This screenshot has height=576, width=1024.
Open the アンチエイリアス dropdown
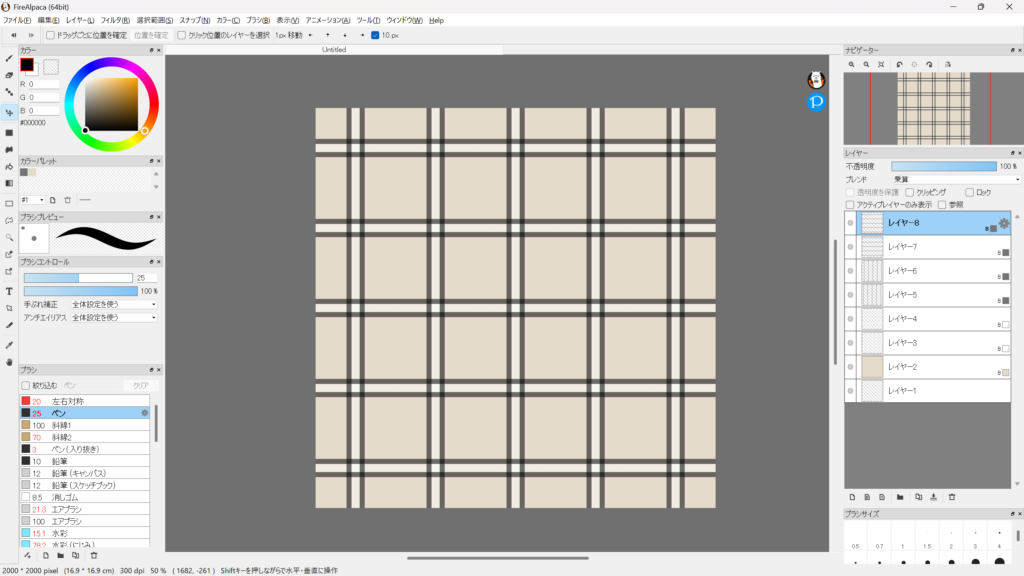click(x=113, y=317)
